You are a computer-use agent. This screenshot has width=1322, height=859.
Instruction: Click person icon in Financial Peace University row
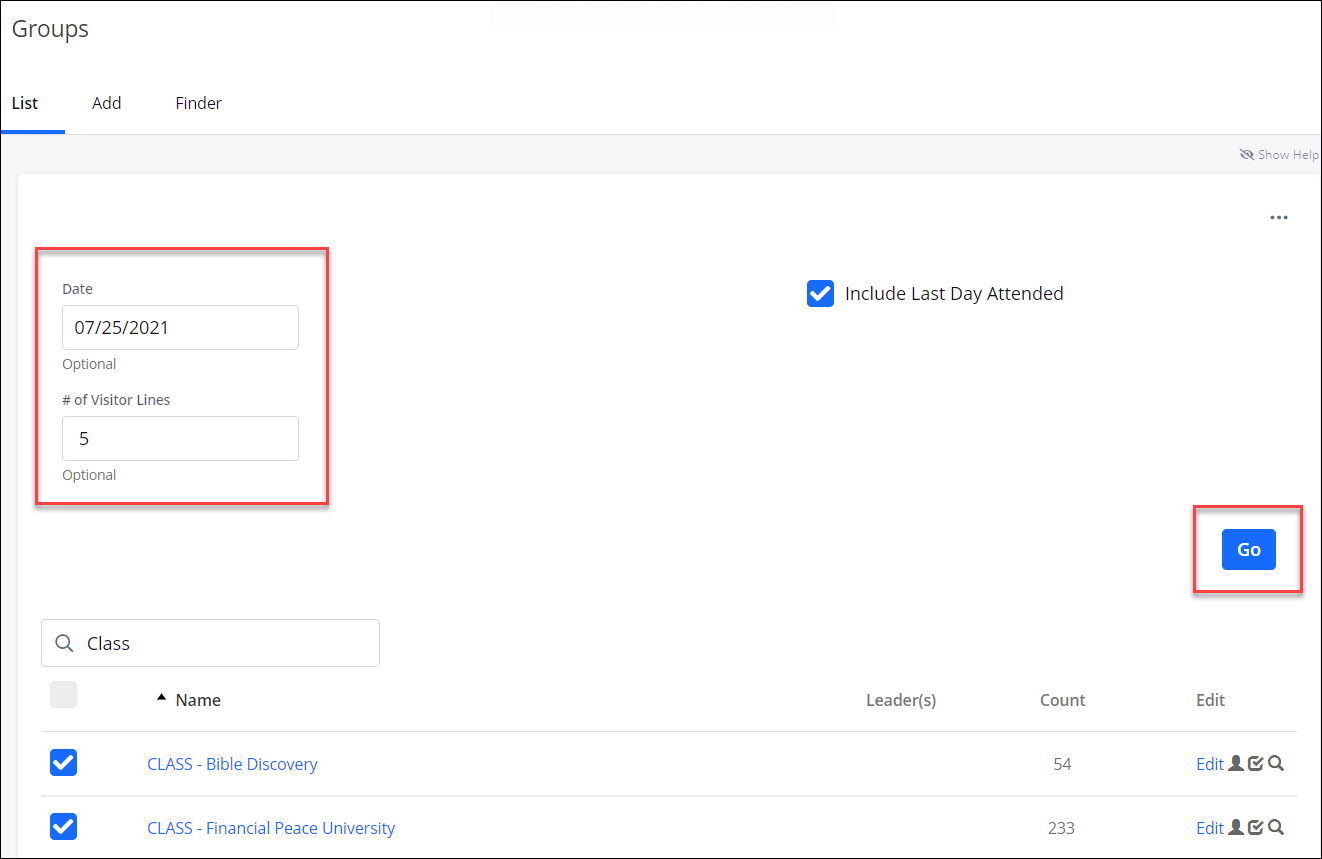(x=1235, y=828)
